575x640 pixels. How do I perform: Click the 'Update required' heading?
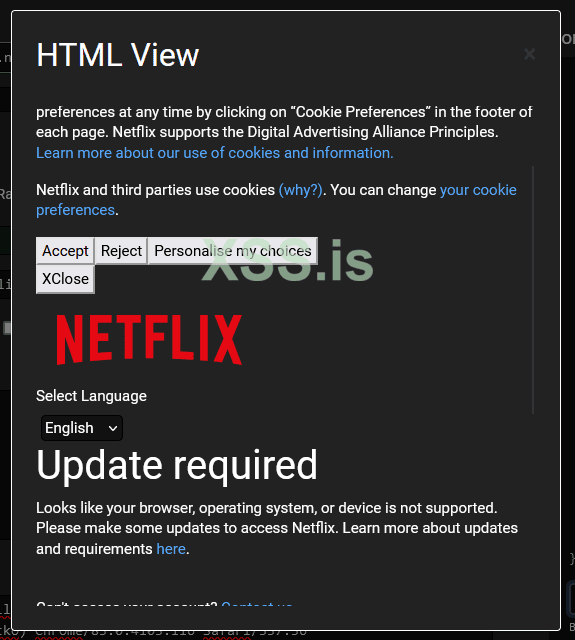click(177, 465)
